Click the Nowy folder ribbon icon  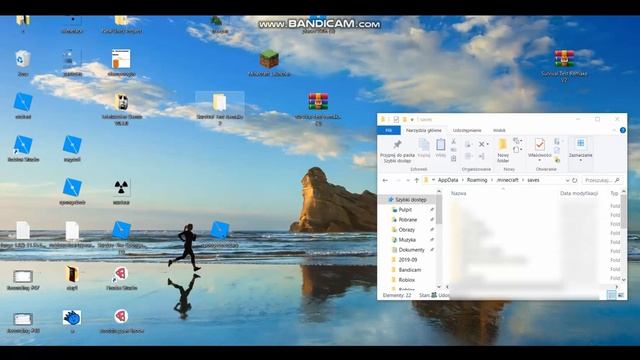(503, 151)
